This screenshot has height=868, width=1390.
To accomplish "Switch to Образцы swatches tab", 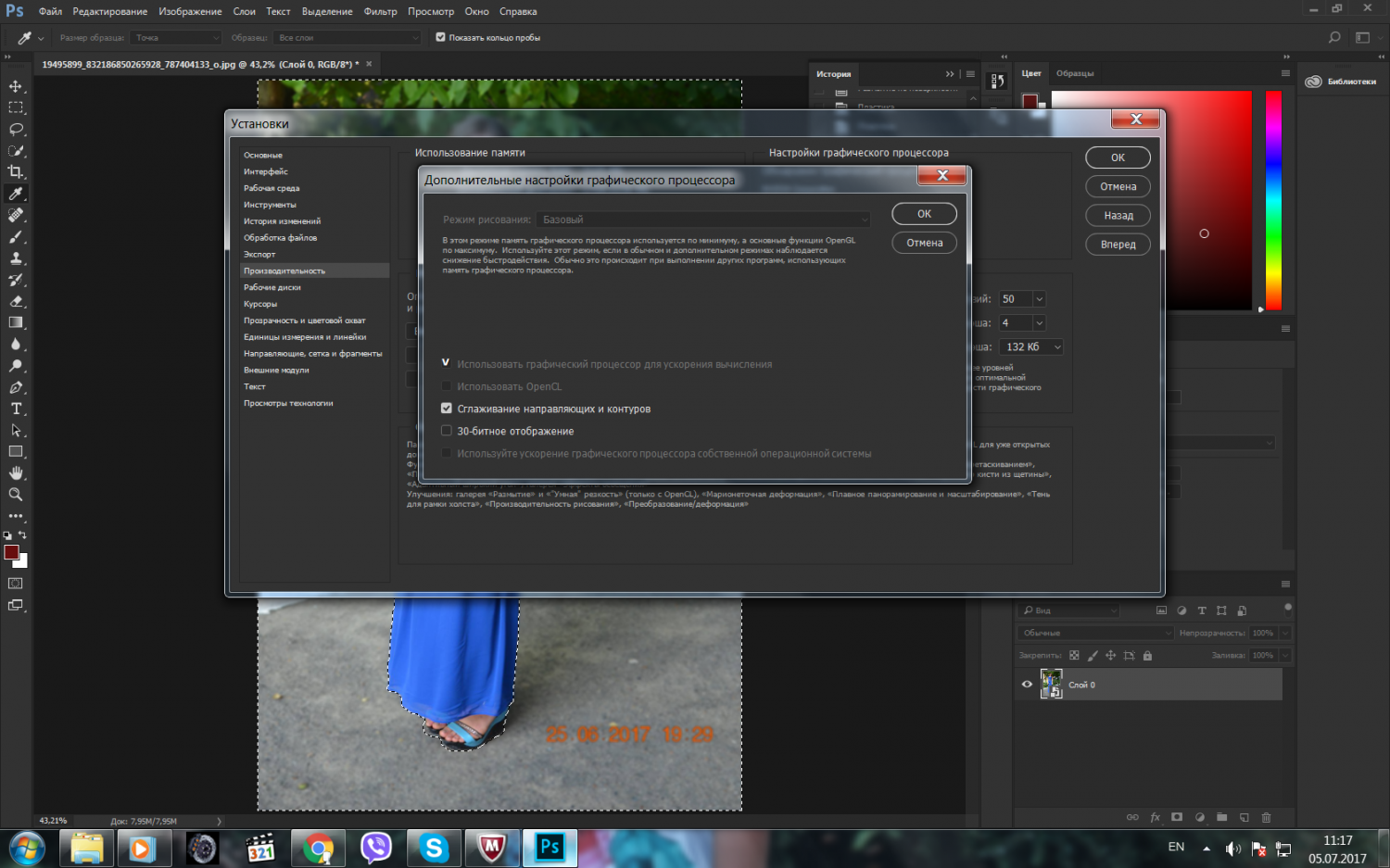I will click(1075, 73).
